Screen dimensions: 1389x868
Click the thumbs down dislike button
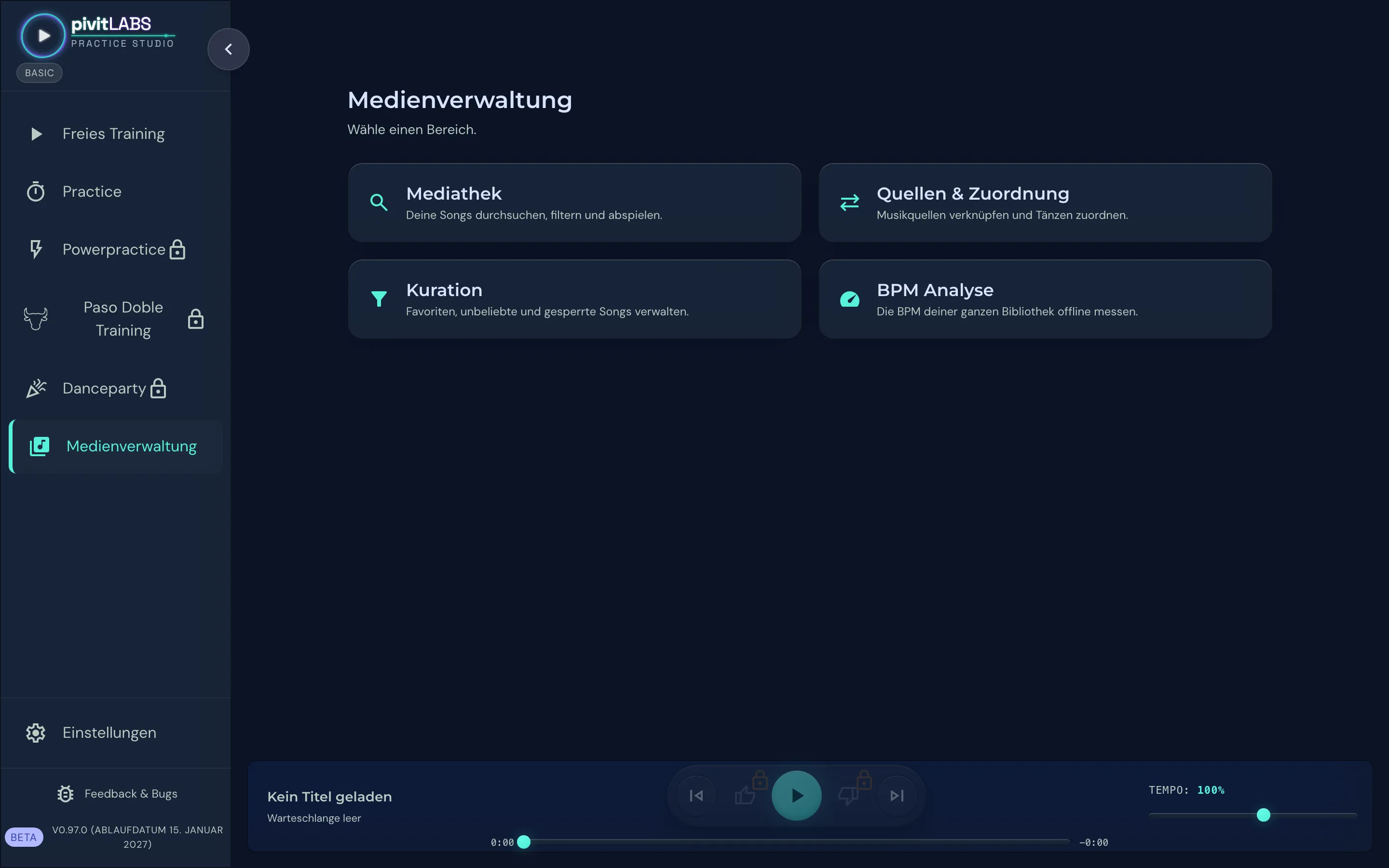[848, 796]
